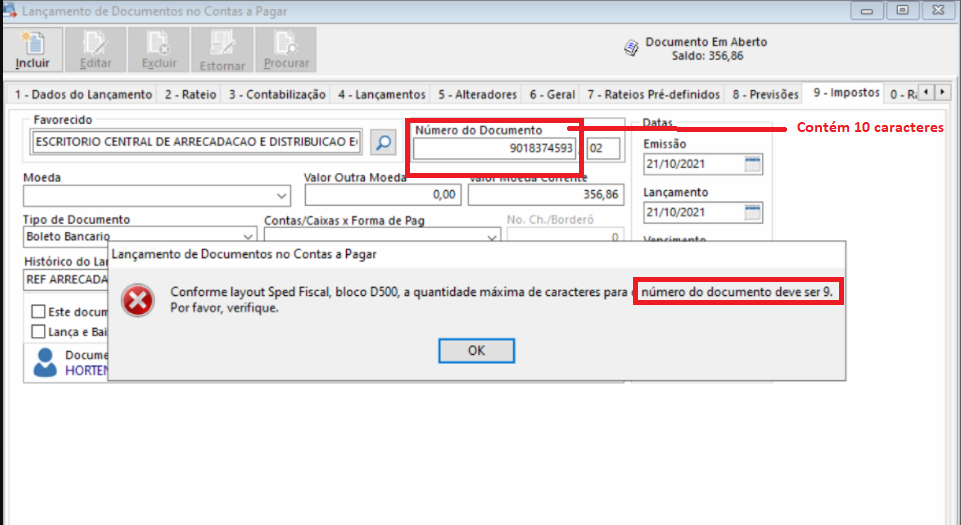Toggle the 'Este docum' checkbox
Image resolution: width=961 pixels, height=525 pixels.
[x=38, y=312]
